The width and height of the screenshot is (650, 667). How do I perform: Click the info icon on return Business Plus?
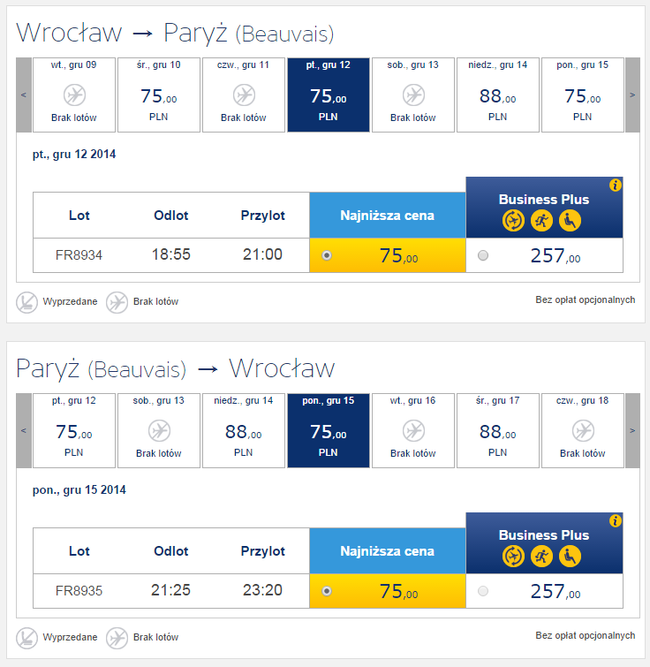click(x=615, y=521)
